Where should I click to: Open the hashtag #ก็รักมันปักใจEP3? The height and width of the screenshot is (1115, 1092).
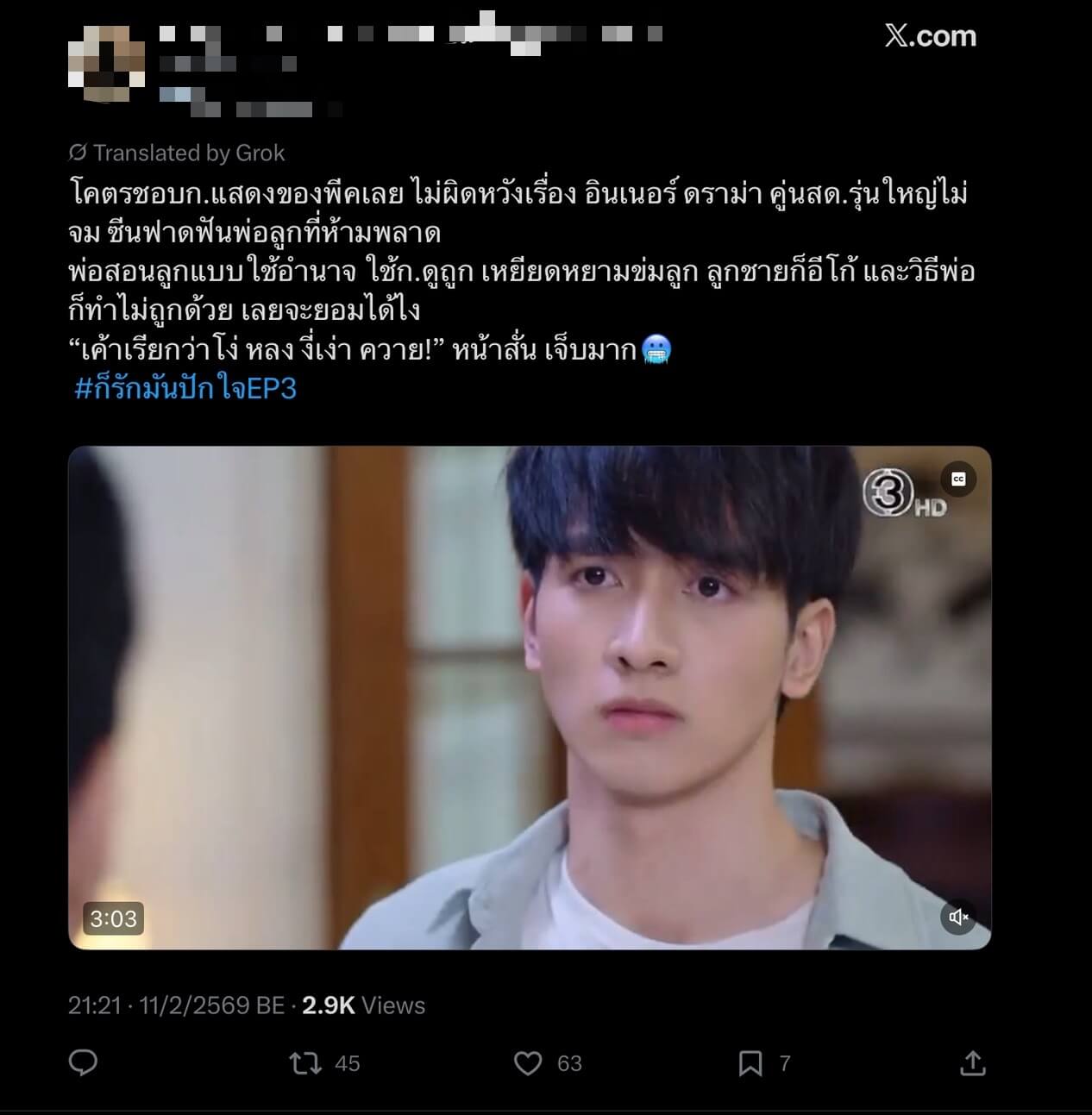click(185, 389)
